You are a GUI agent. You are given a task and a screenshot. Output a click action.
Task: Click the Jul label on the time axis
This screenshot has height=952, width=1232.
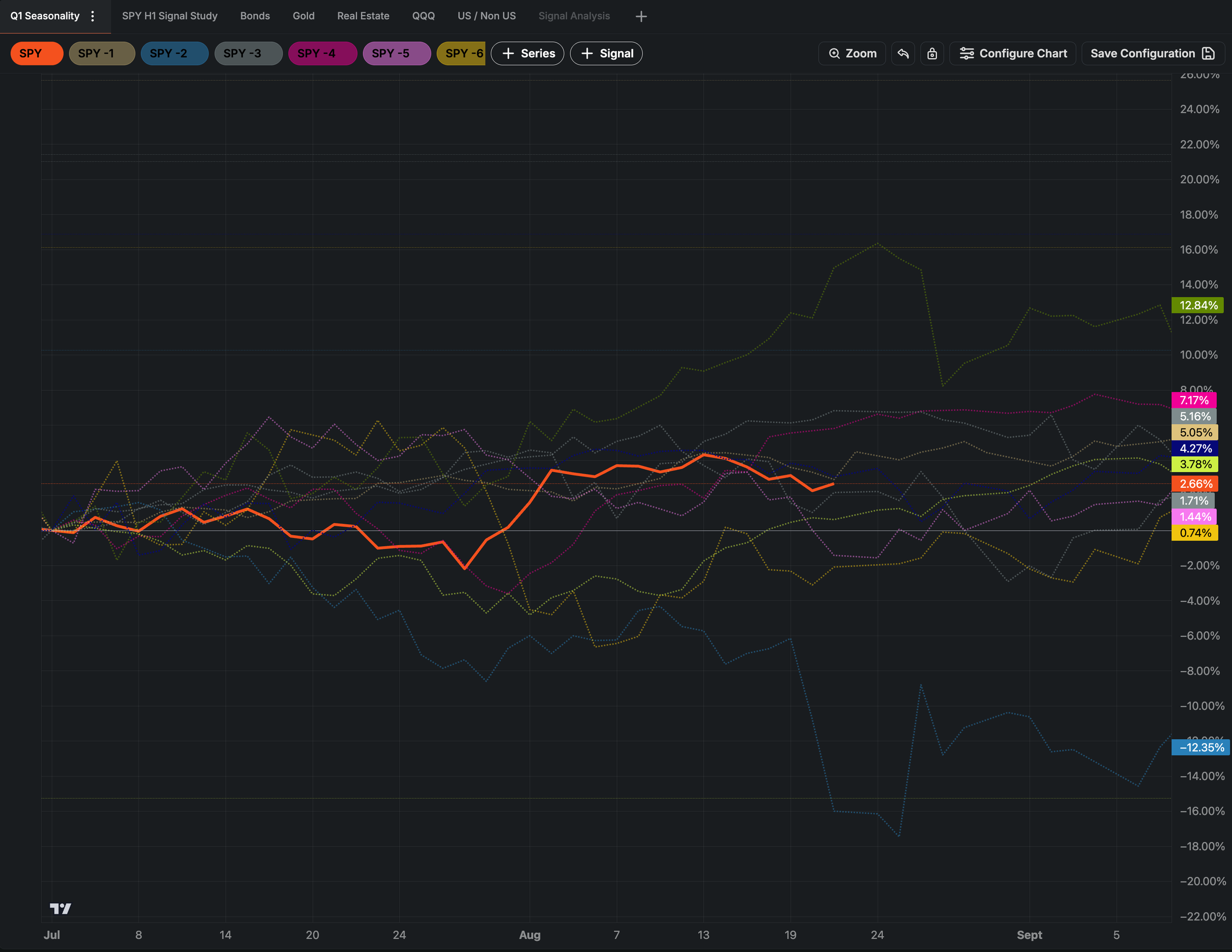[x=52, y=935]
